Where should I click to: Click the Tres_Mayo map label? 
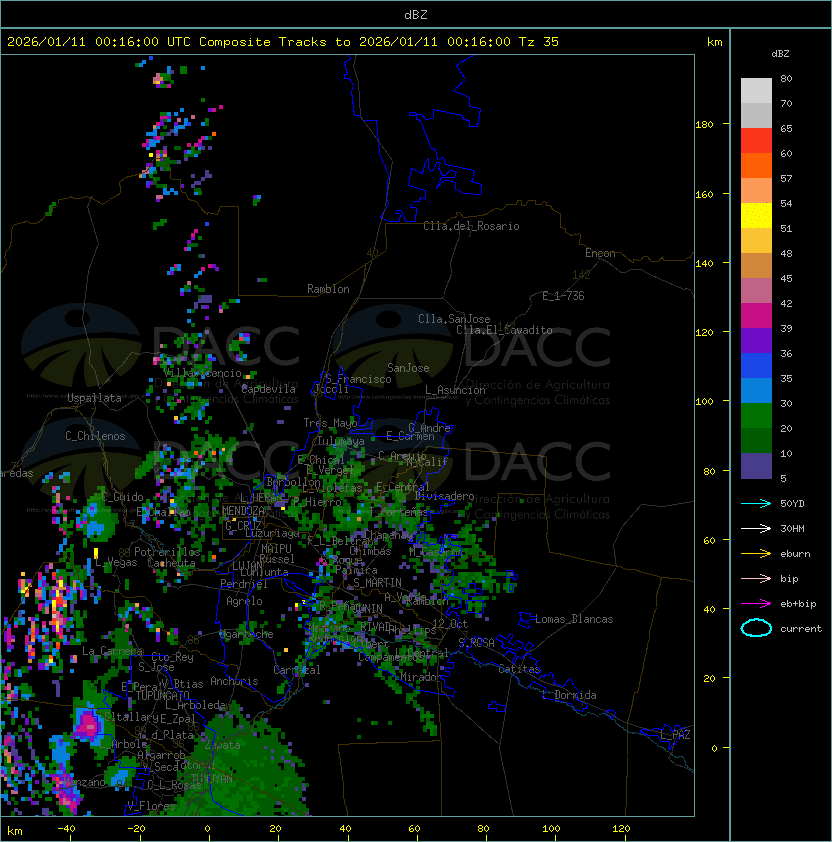[330, 423]
